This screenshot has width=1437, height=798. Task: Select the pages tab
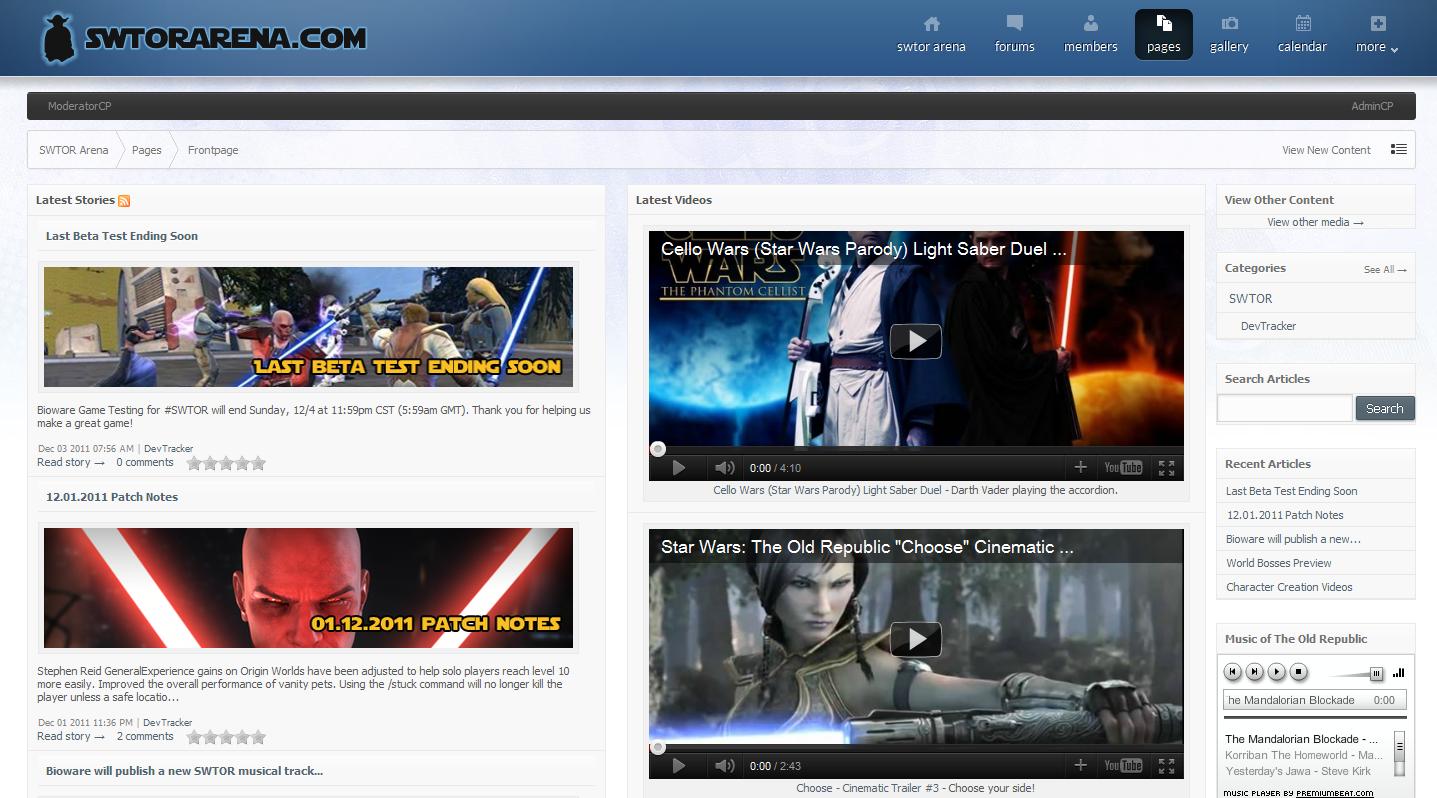(1163, 35)
